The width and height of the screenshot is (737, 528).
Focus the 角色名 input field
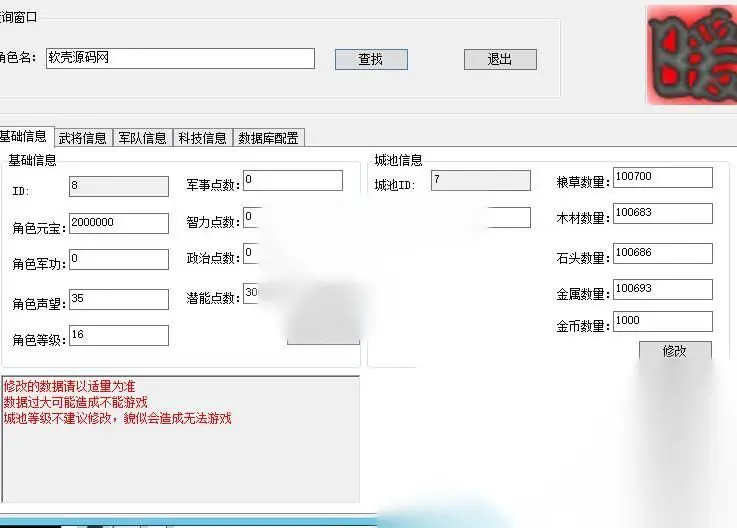[x=180, y=58]
